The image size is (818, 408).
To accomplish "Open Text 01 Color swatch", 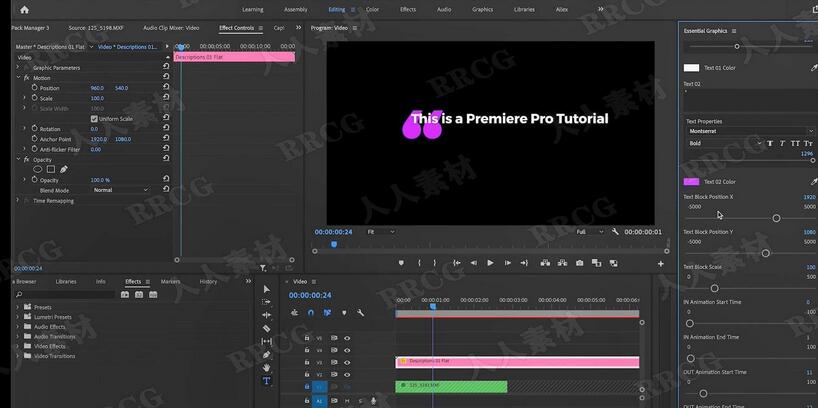I will [691, 68].
